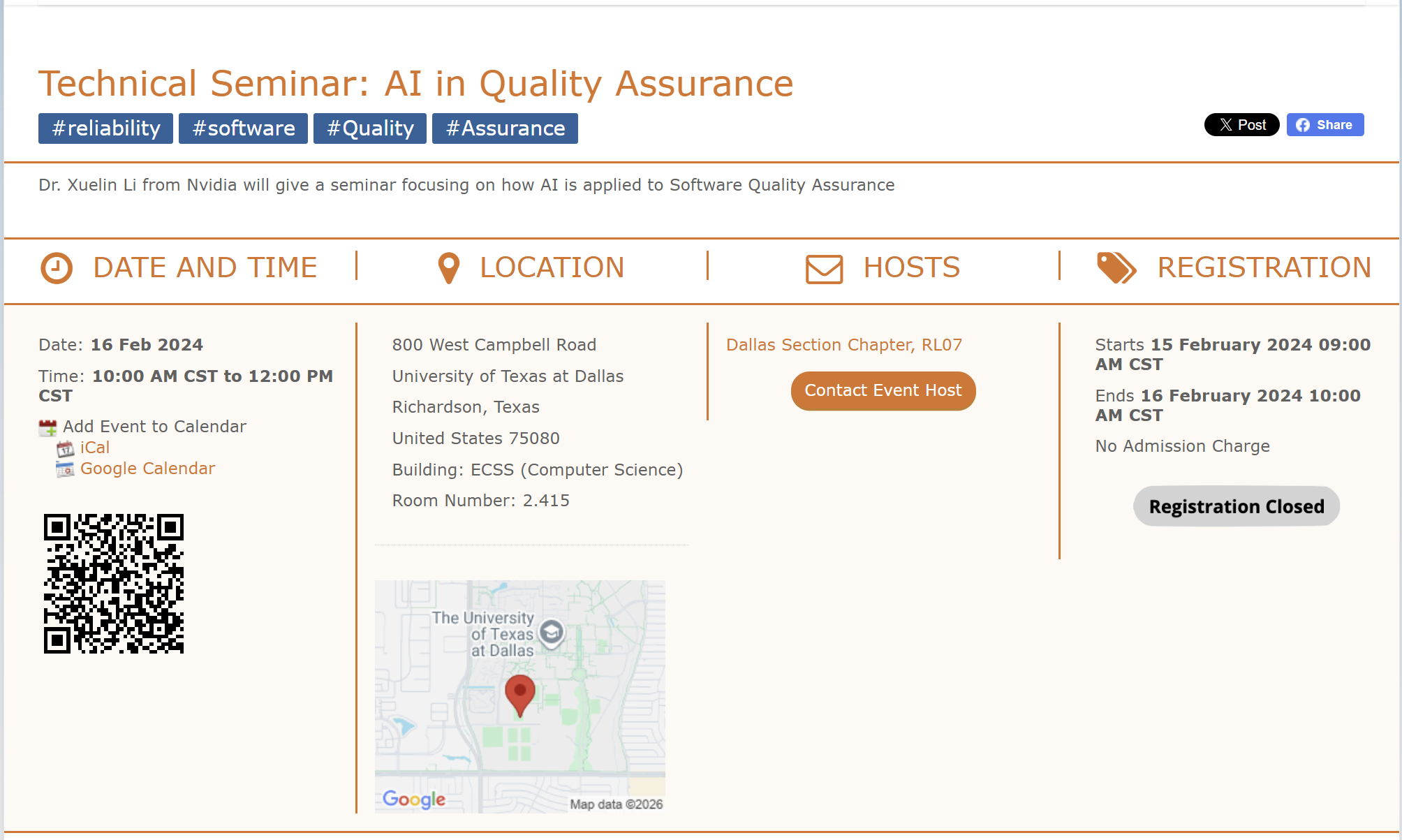Image resolution: width=1402 pixels, height=840 pixels.
Task: Select the DATE AND TIME heading
Action: pyautogui.click(x=205, y=267)
